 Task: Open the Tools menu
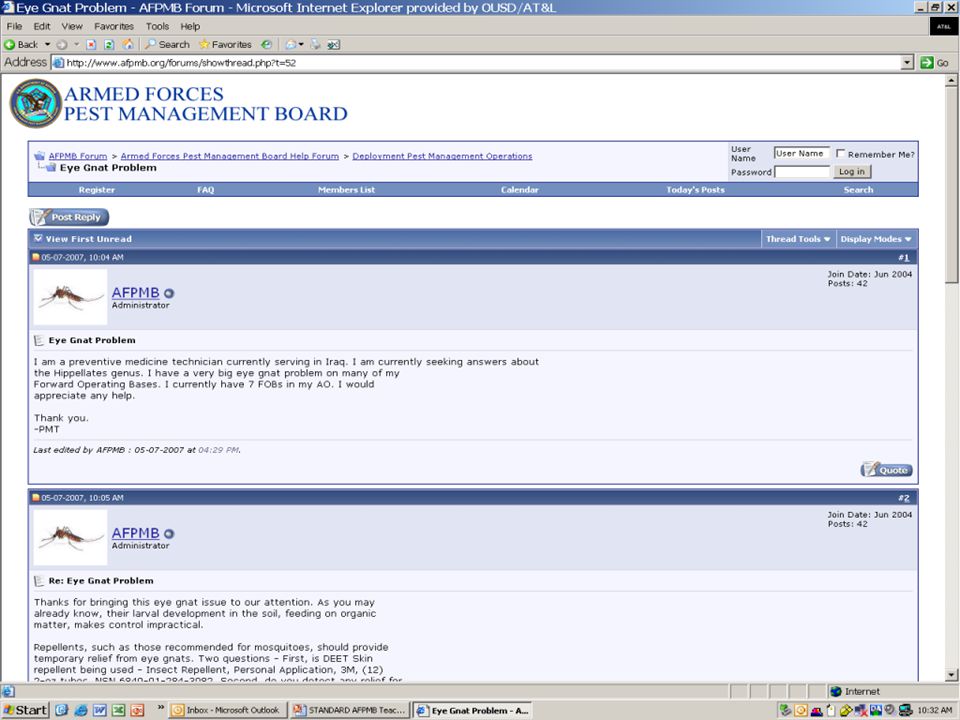coord(157,26)
